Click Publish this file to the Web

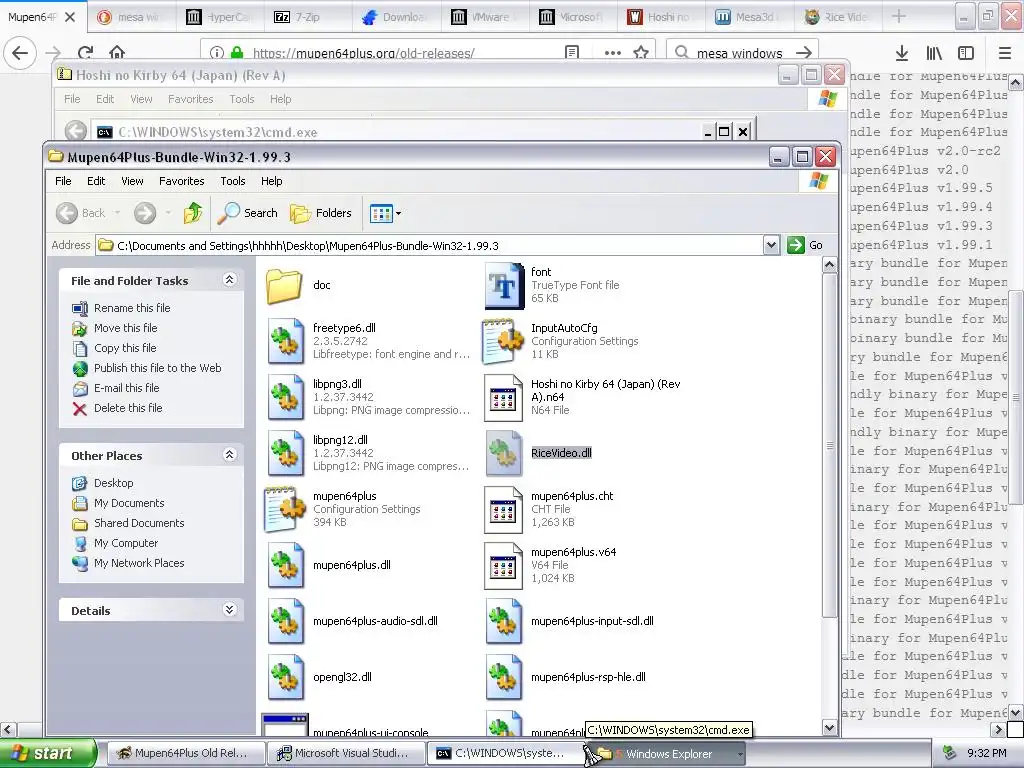tap(157, 368)
